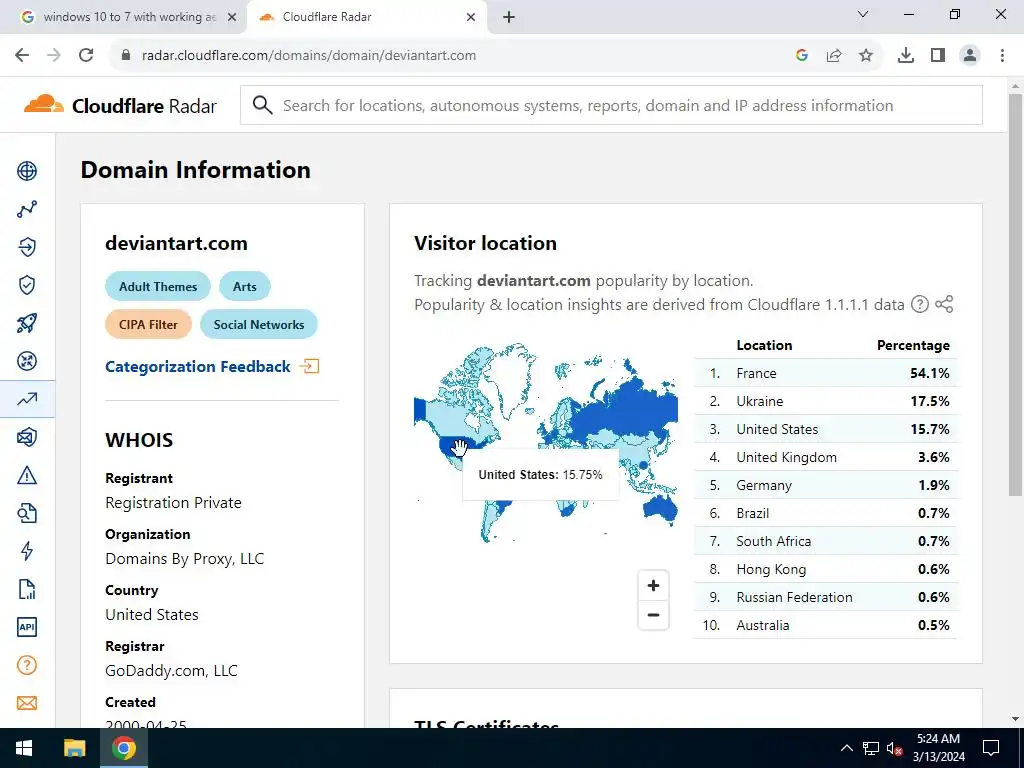Select the France row in location table
Viewport: 1024px width, 768px height.
click(x=826, y=373)
